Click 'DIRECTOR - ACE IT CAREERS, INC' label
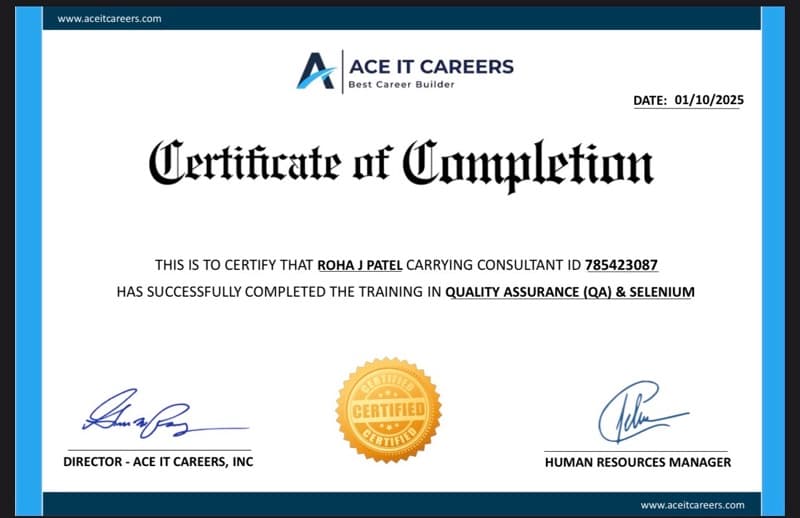This screenshot has height=518, width=800. [158, 462]
